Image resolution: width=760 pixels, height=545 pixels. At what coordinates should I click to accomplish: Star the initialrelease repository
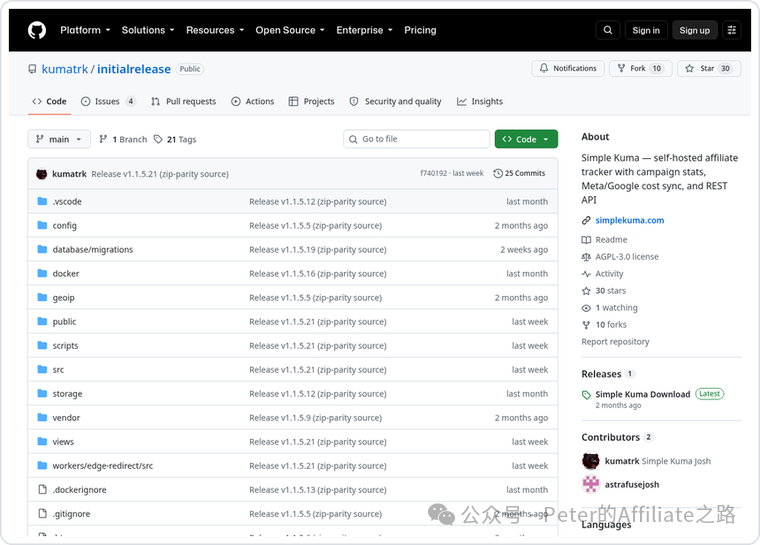(709, 68)
